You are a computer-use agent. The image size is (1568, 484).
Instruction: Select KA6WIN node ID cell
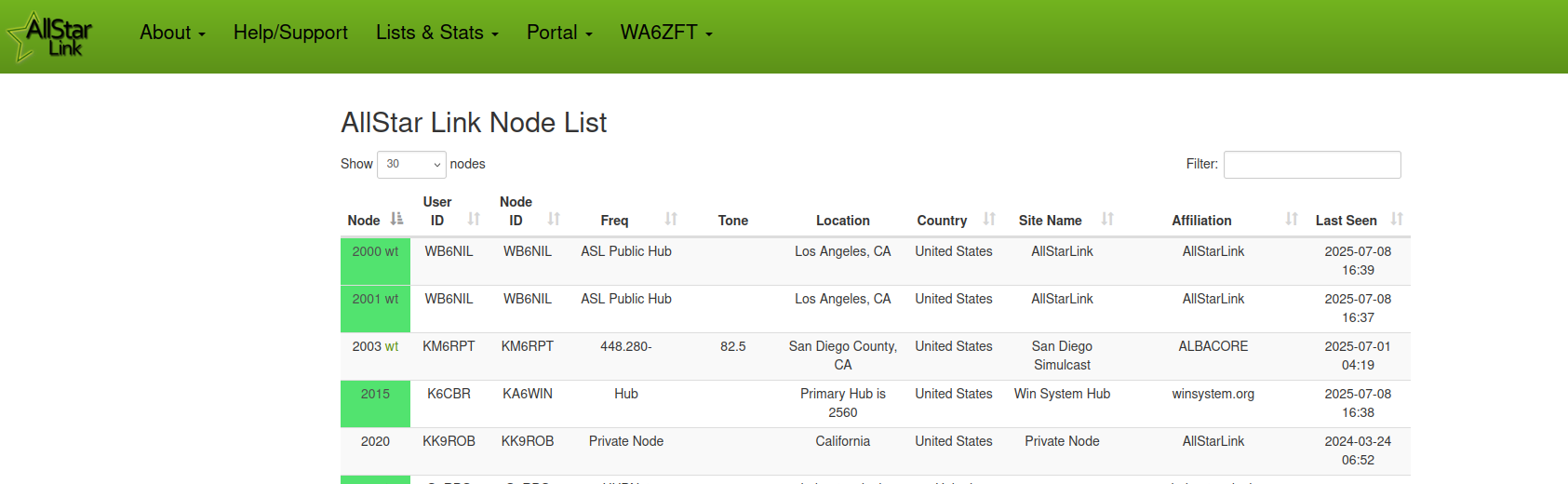528,394
